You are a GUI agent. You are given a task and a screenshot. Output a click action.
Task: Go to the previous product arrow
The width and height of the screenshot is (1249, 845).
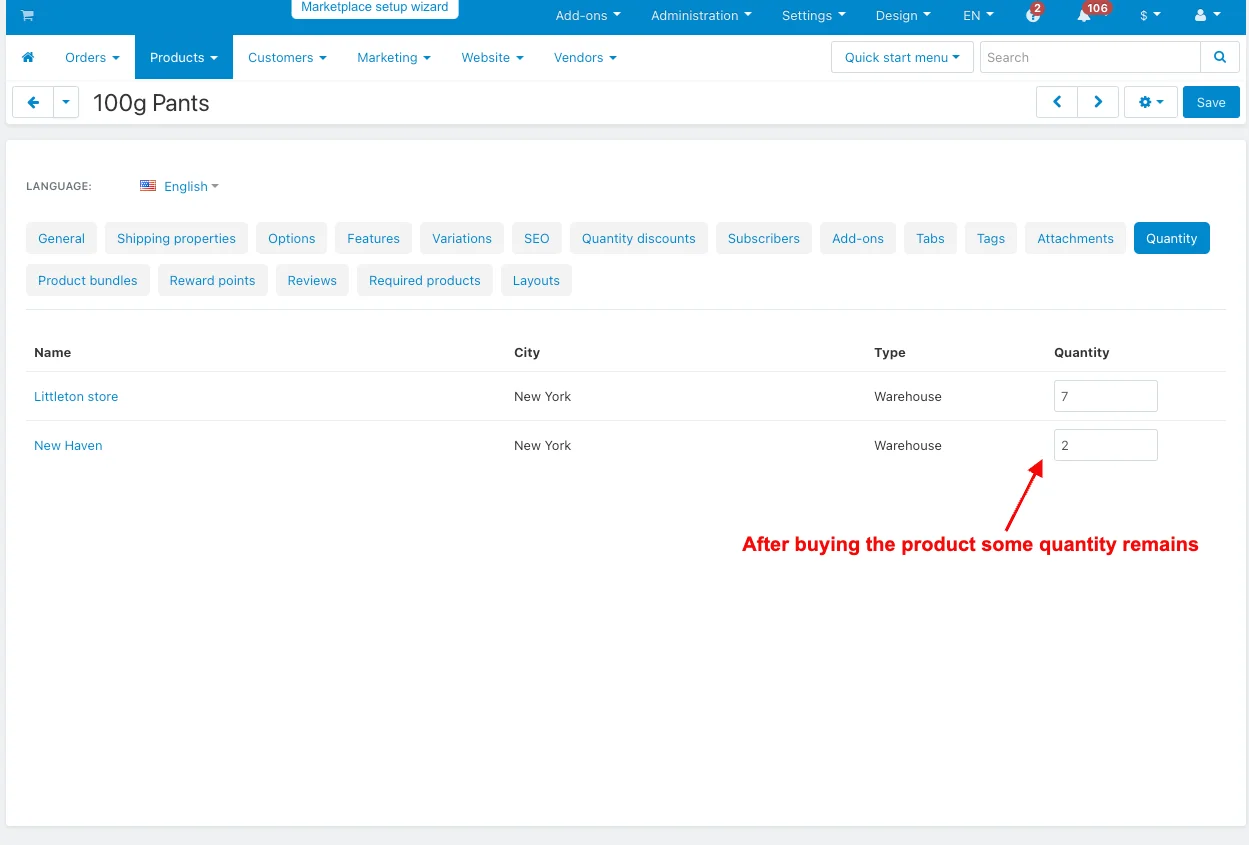1057,102
